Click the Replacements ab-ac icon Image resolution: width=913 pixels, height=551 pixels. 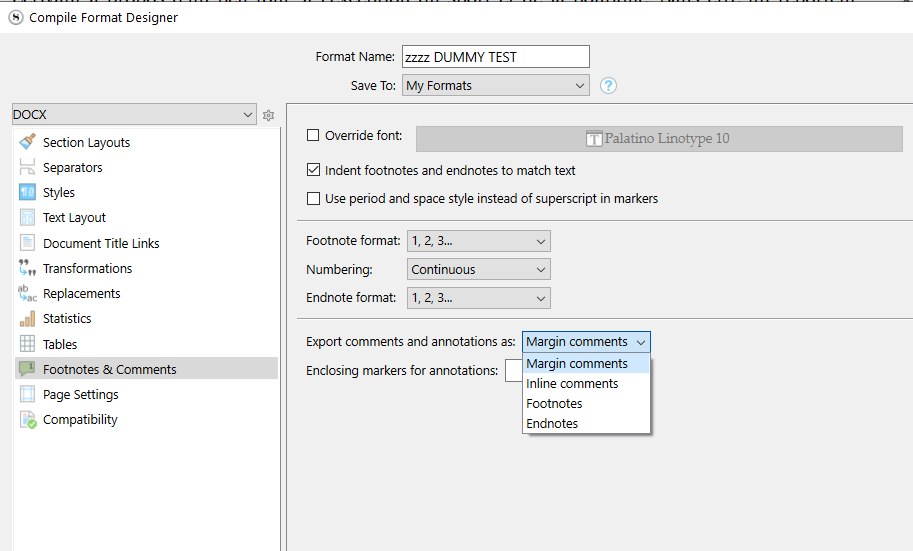(x=27, y=293)
